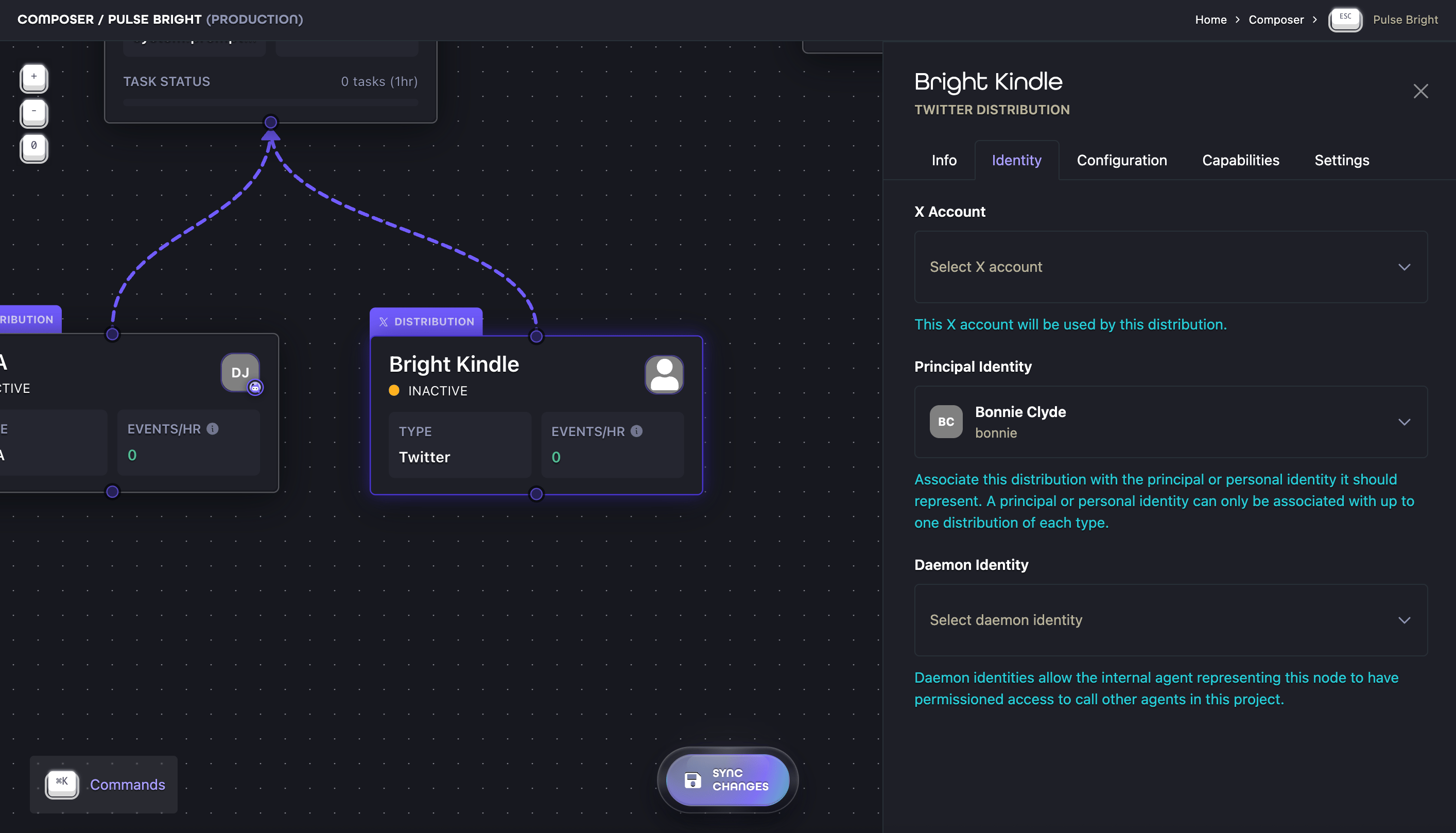Click the ⌘K shortcut key icon
The height and width of the screenshot is (833, 1456).
(x=62, y=784)
